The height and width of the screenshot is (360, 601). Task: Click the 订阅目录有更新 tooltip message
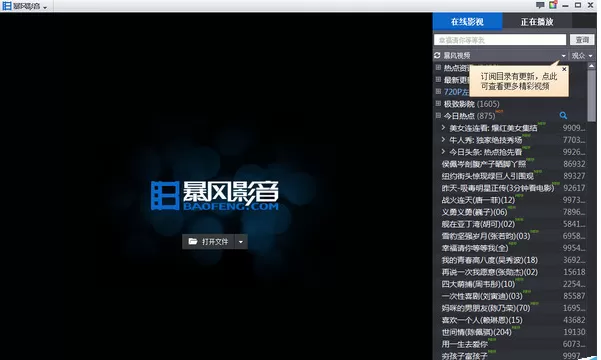coord(519,81)
